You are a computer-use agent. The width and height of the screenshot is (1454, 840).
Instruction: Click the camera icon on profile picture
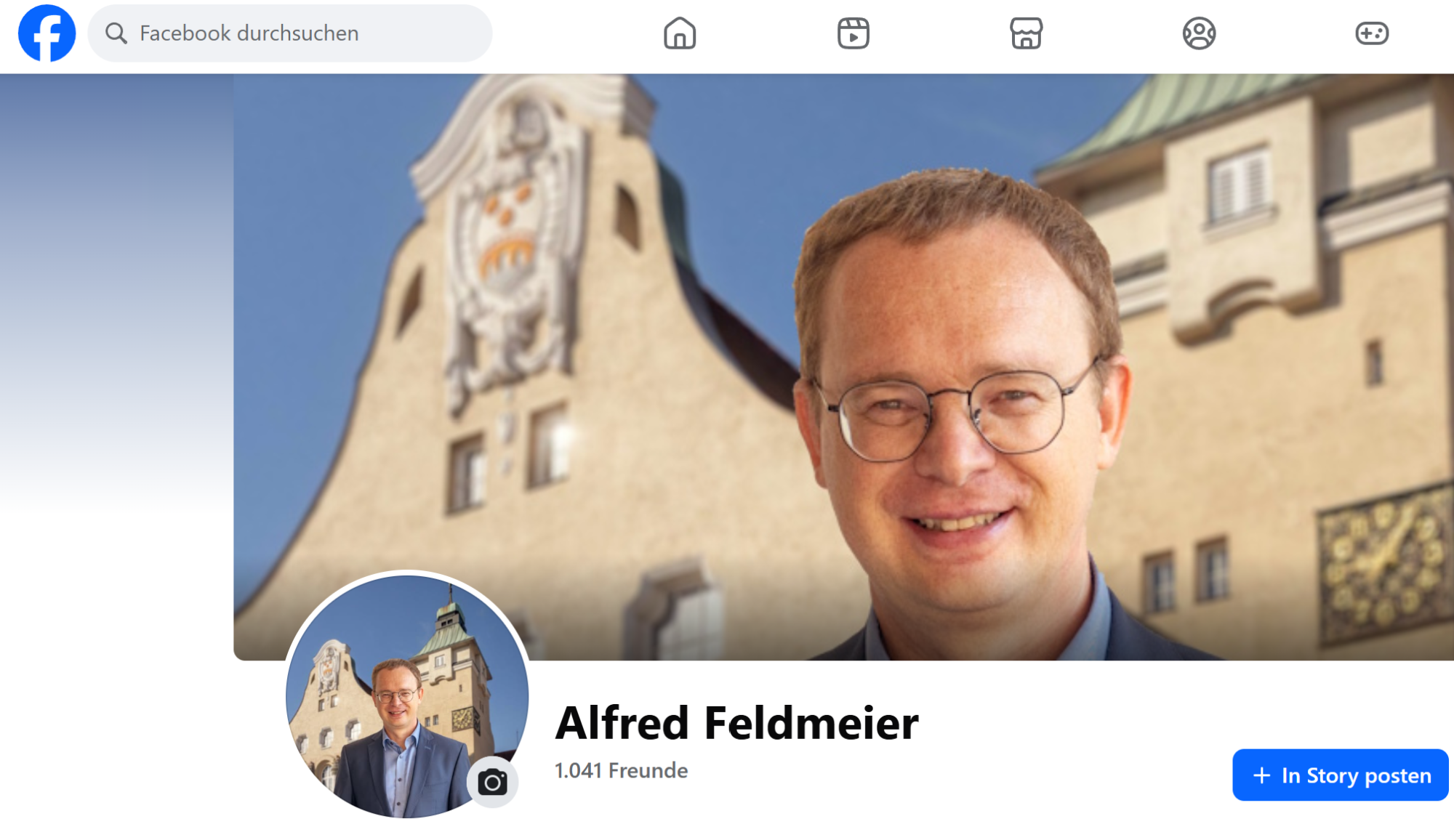click(x=492, y=783)
